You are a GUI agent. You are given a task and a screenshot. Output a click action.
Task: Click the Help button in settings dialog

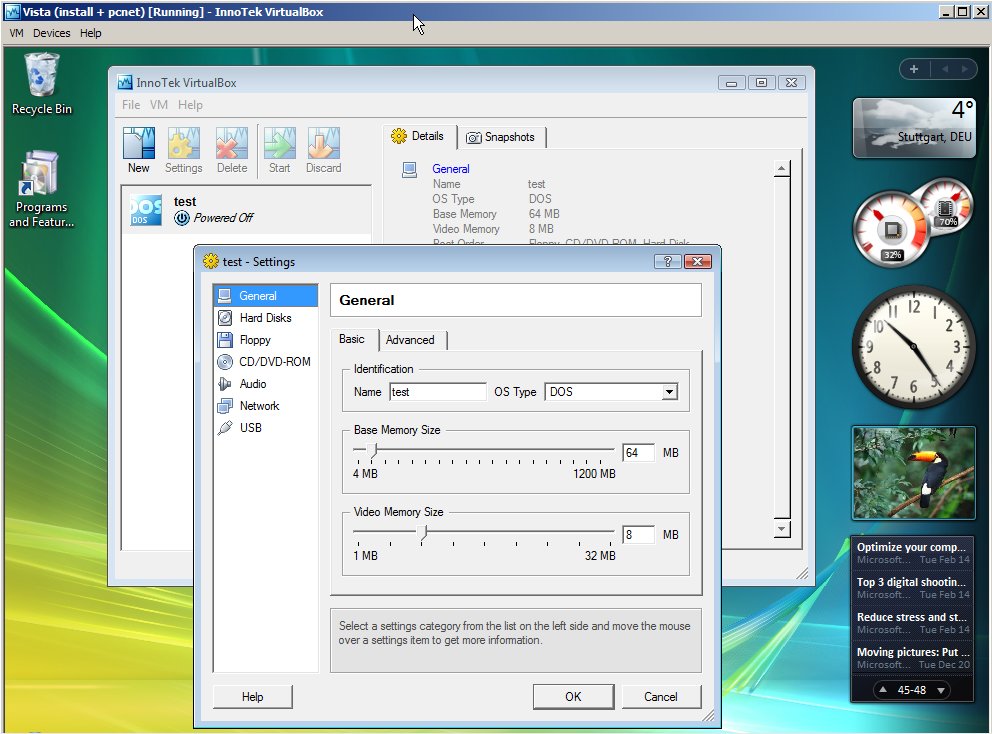252,697
